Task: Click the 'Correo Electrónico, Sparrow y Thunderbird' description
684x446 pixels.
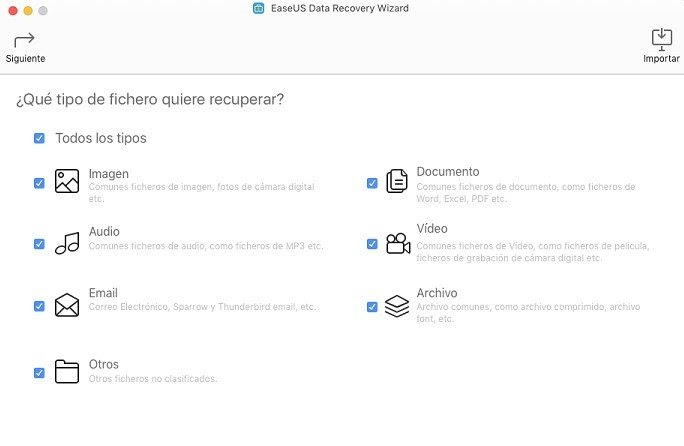Action: tap(202, 307)
